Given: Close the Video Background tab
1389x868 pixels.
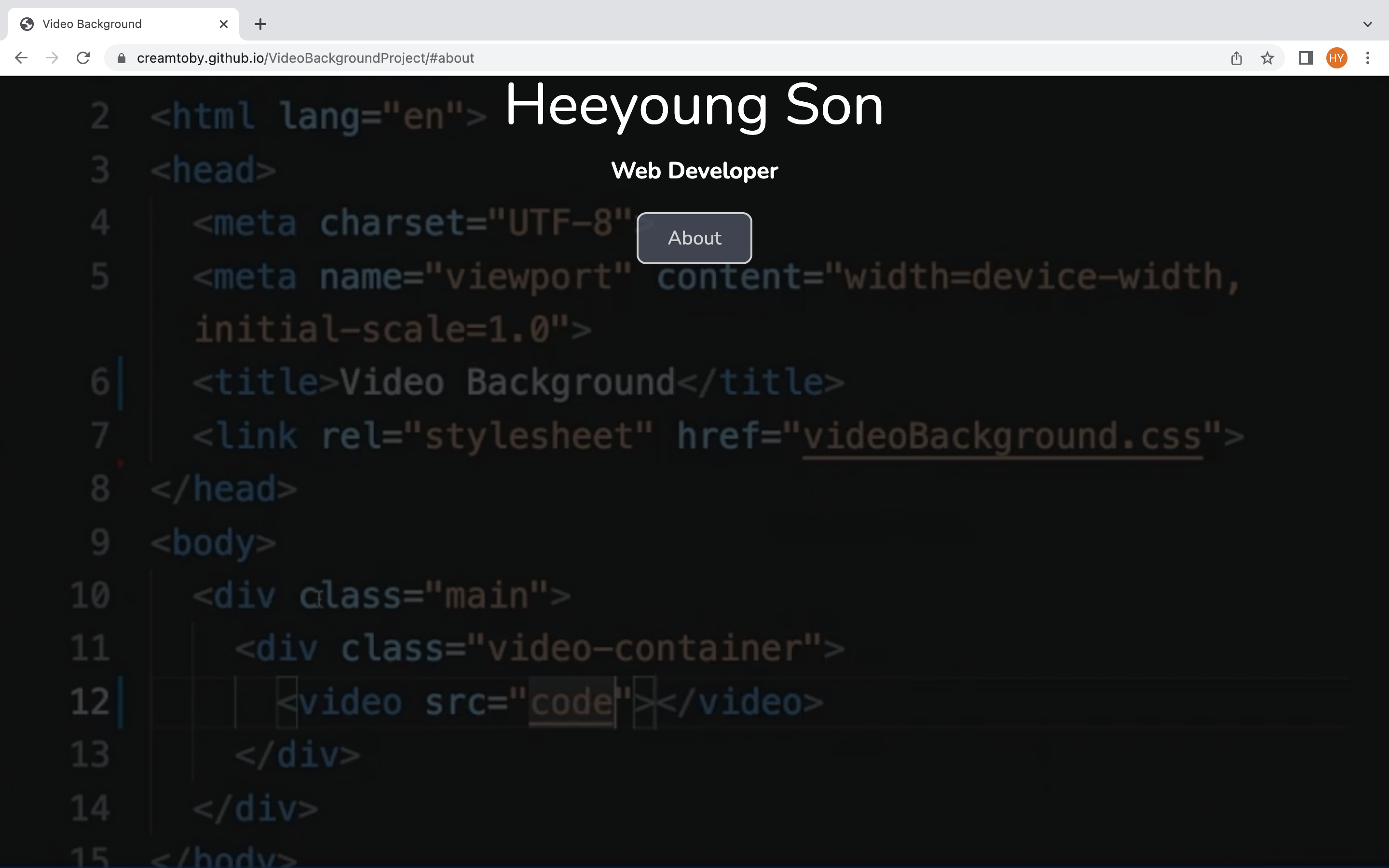Looking at the screenshot, I should [224, 24].
